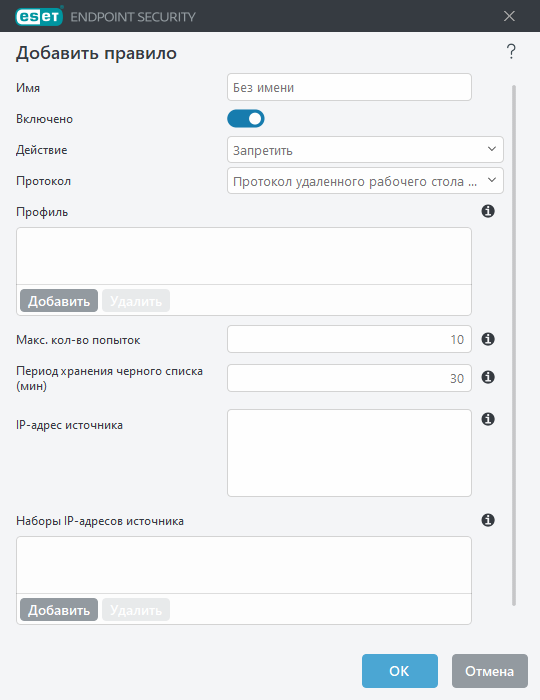Expand the Протокол dropdown list
This screenshot has width=540, height=700.
(365, 181)
